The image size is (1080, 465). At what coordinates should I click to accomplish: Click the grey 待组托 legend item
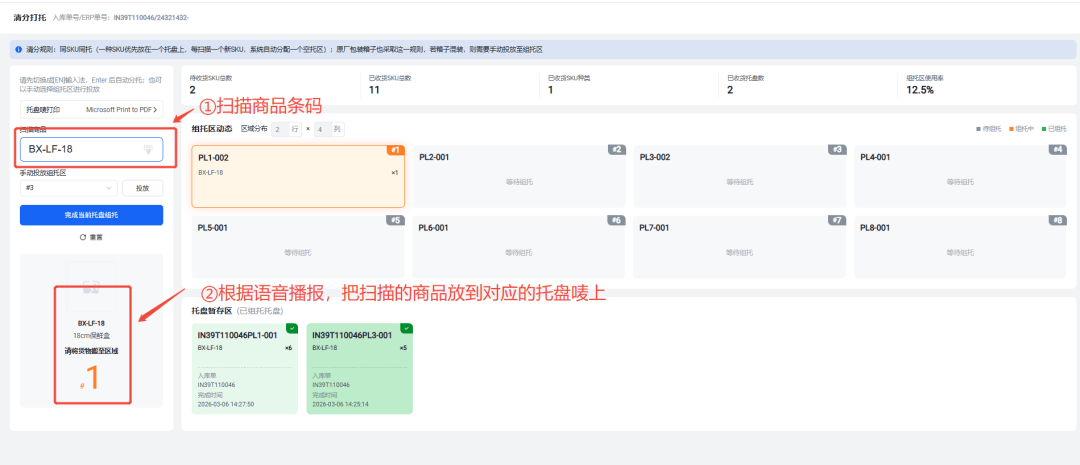(x=988, y=129)
